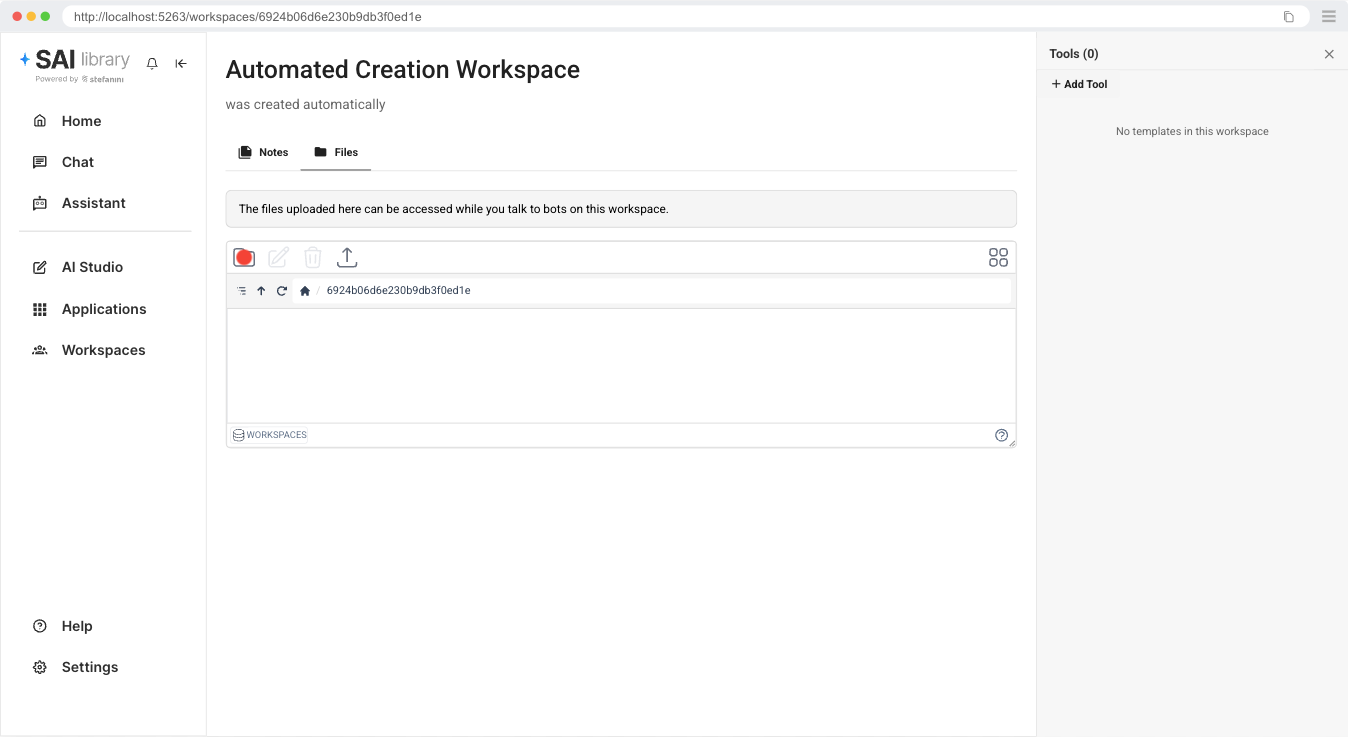Refresh the file list
This screenshot has height=737, width=1348.
click(x=282, y=291)
